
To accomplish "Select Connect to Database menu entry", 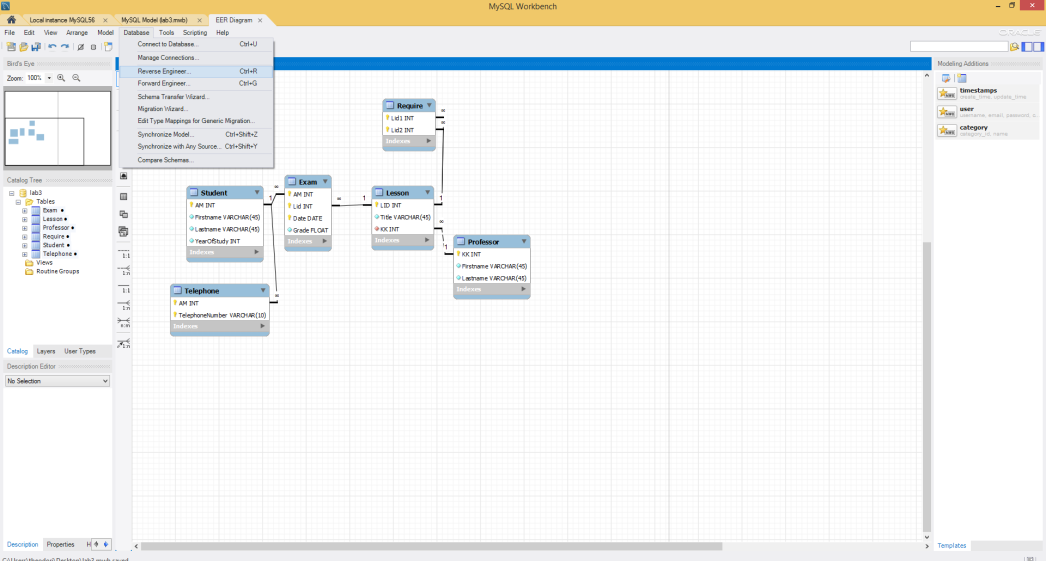I will 196,44.
